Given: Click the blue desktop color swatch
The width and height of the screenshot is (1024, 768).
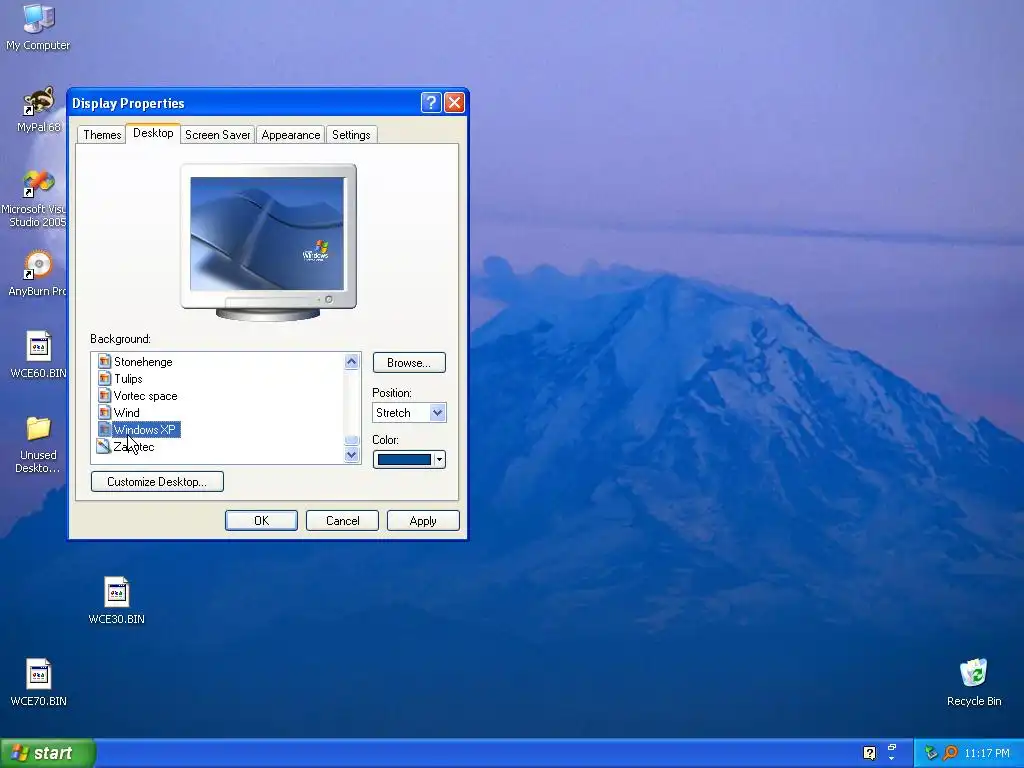Looking at the screenshot, I should tap(404, 460).
